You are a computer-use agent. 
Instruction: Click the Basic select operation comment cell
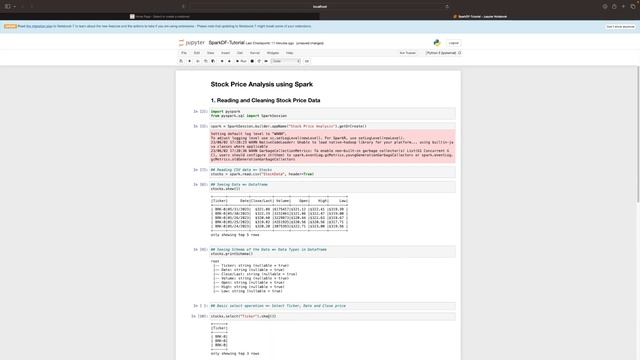(x=332, y=306)
